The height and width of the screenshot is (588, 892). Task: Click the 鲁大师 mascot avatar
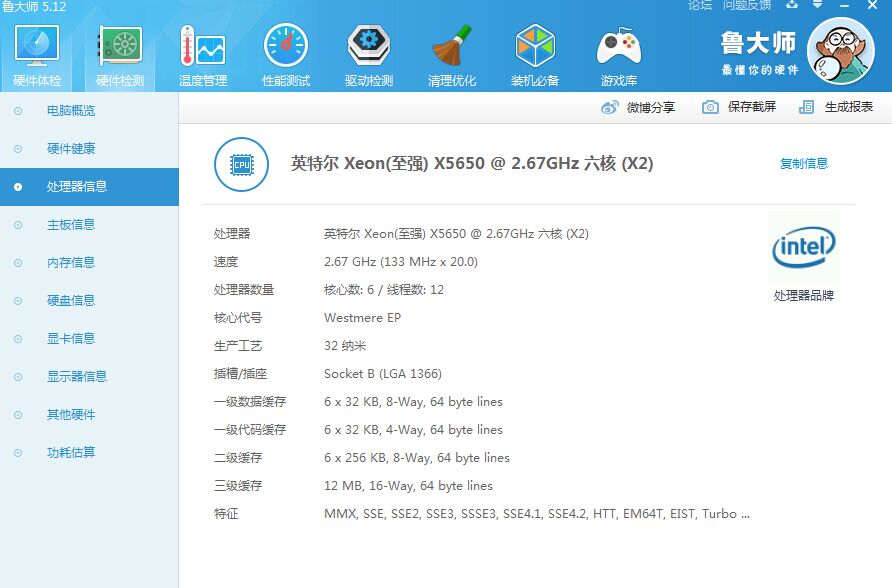point(840,52)
